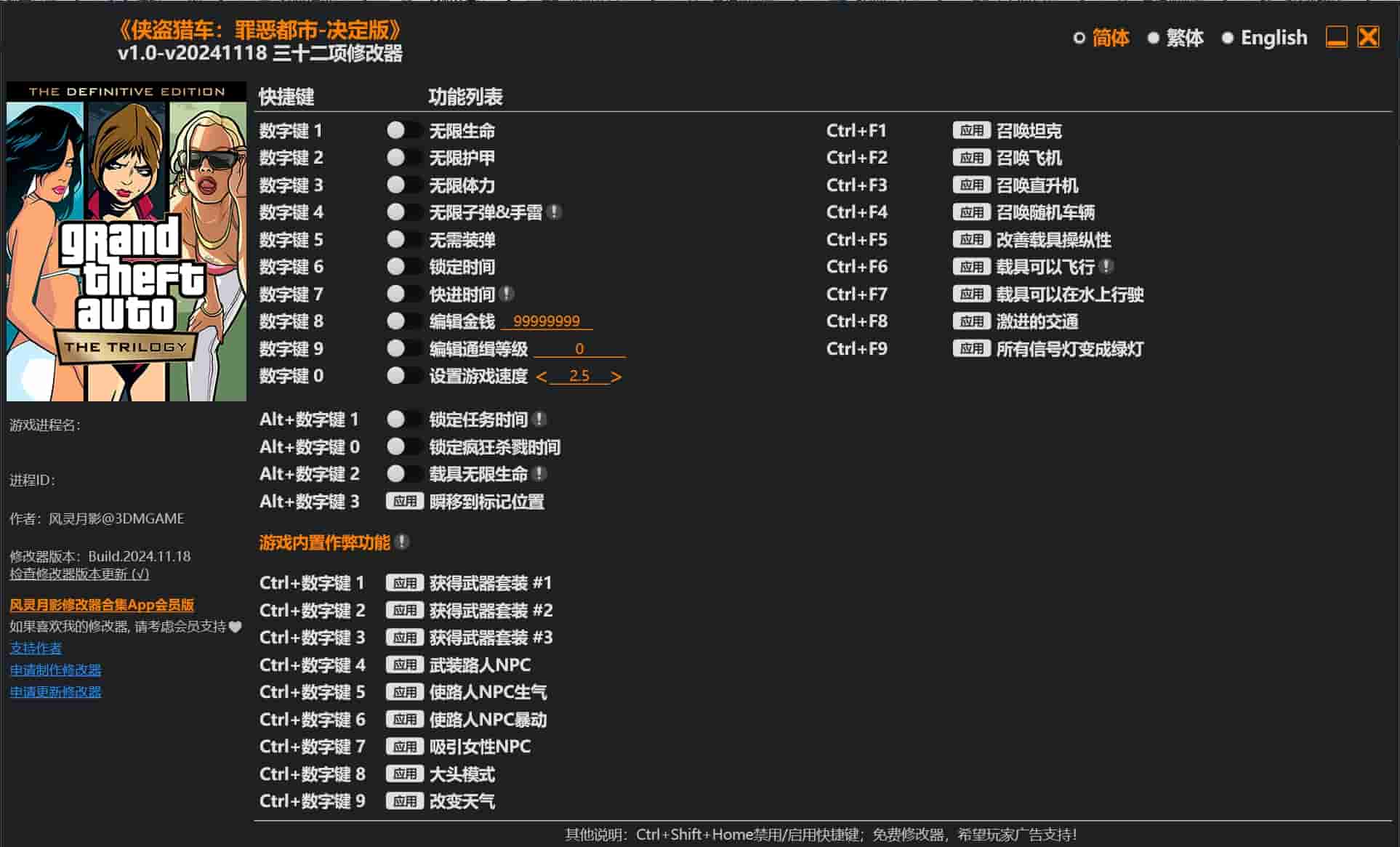Click info icon beside 快进时间

[x=507, y=294]
